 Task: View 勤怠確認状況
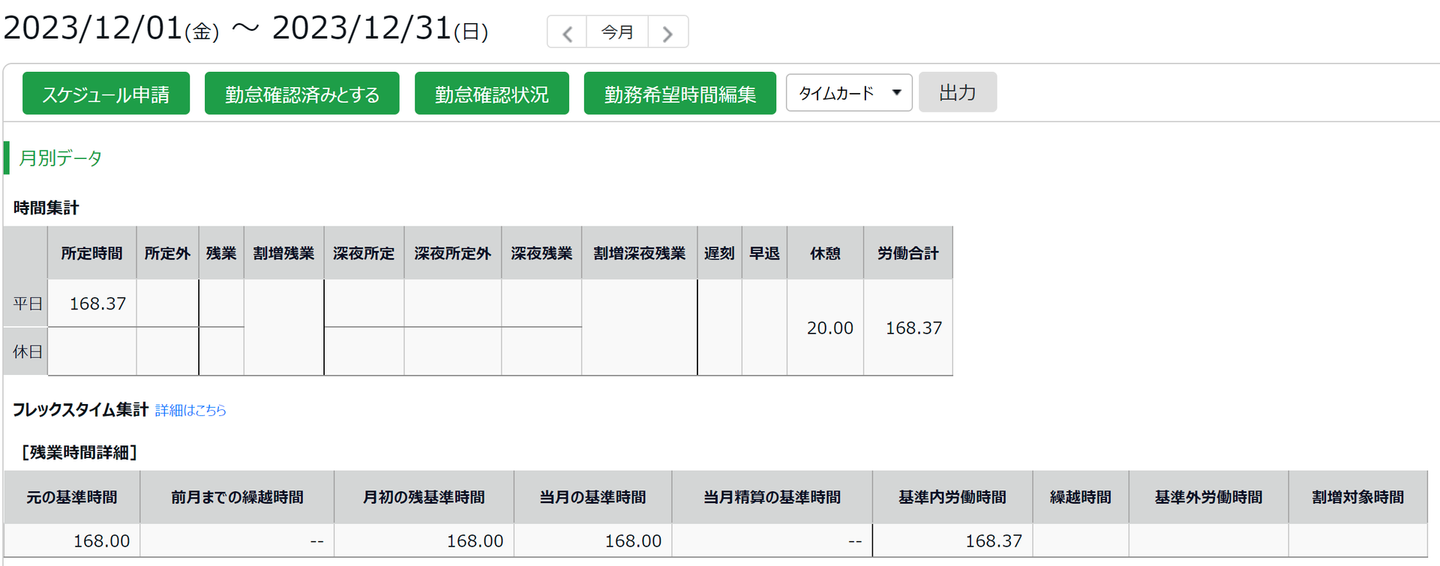(492, 94)
